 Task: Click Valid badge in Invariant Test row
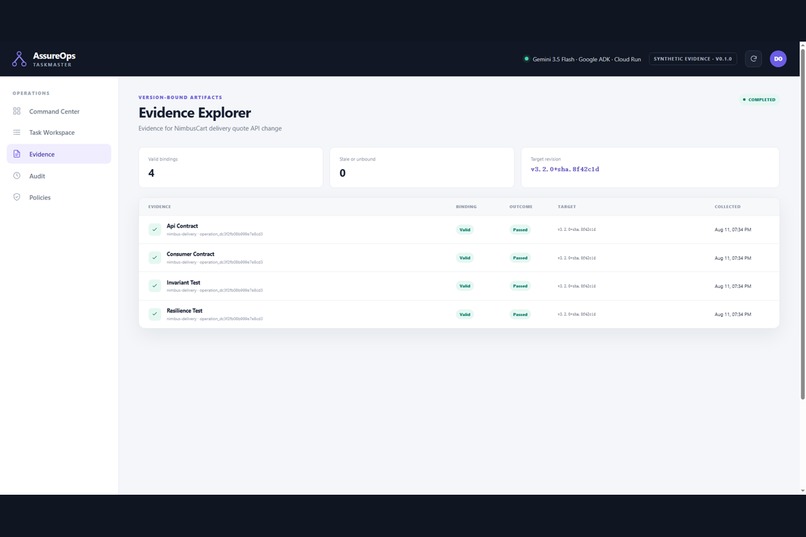click(465, 286)
